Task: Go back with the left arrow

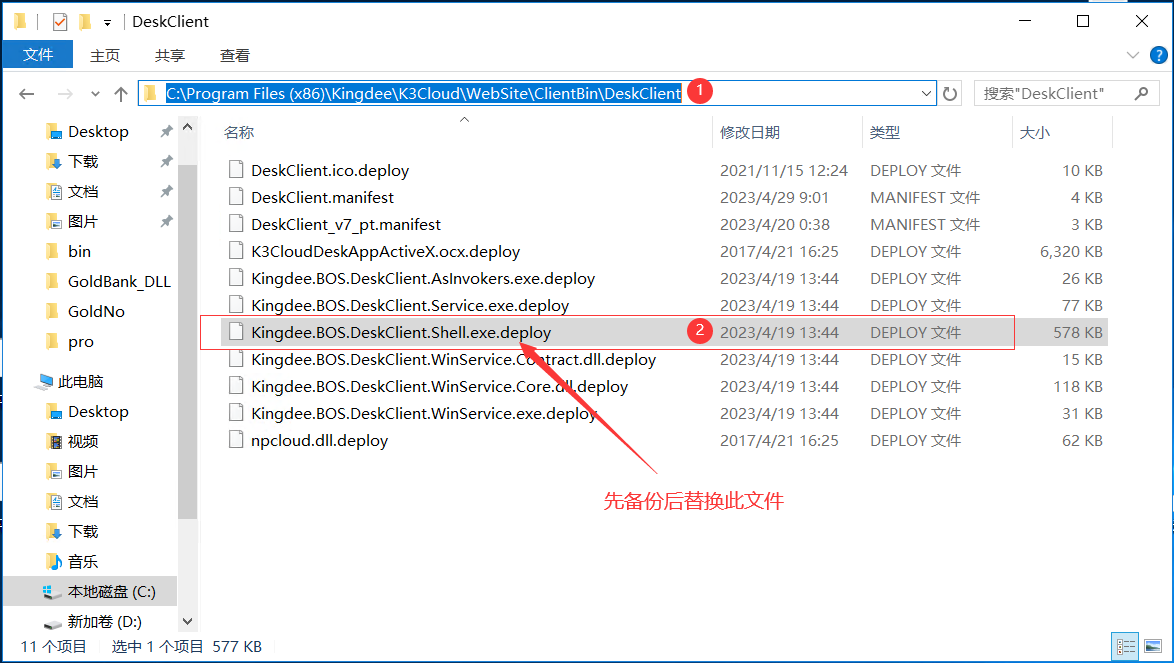Action: [27, 94]
